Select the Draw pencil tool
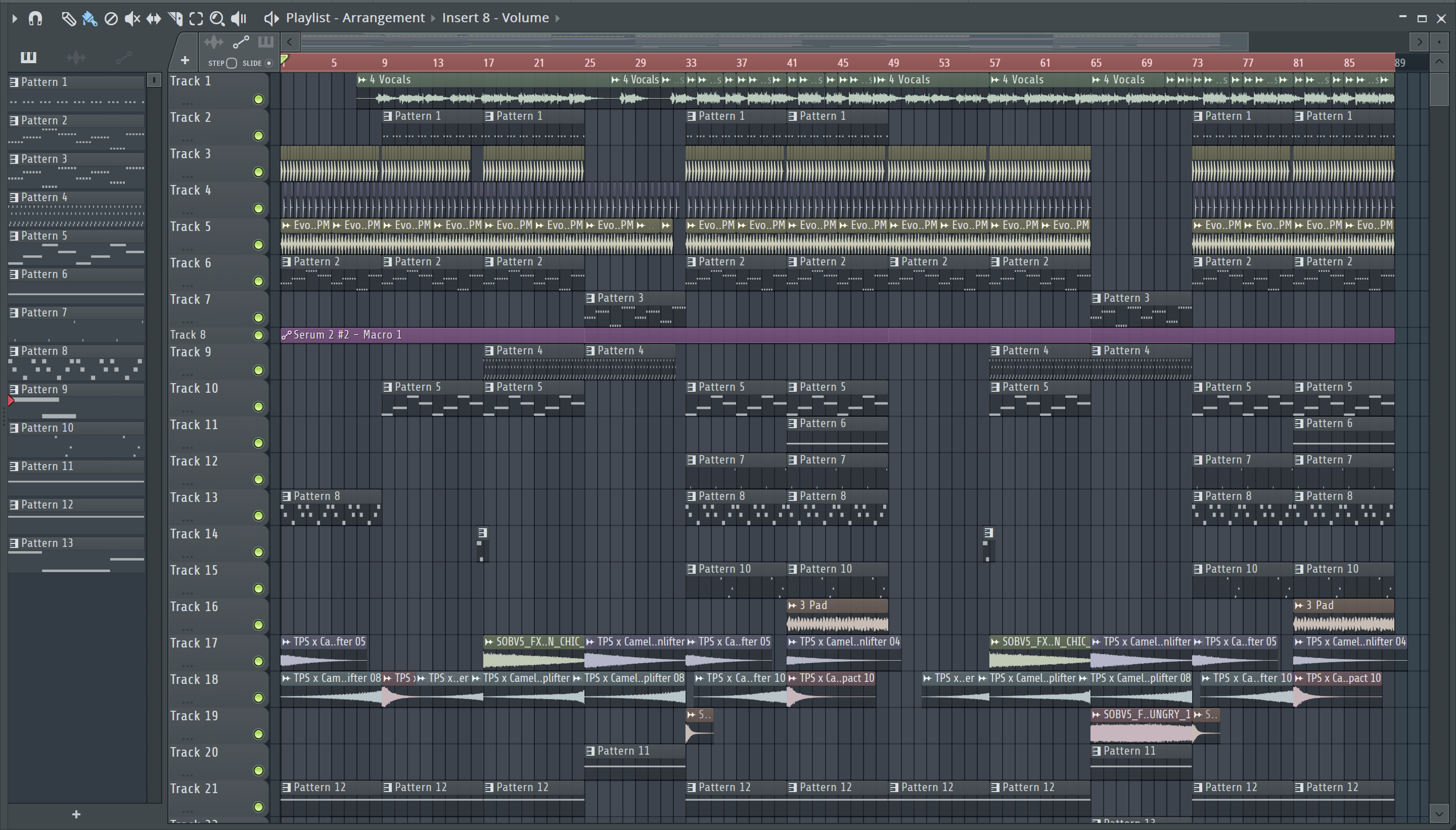This screenshot has height=830, width=1456. (x=68, y=18)
